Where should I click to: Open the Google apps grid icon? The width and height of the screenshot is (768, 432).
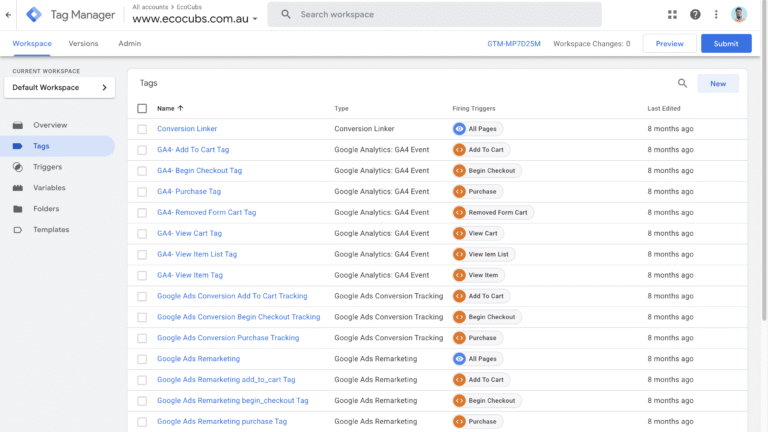672,14
